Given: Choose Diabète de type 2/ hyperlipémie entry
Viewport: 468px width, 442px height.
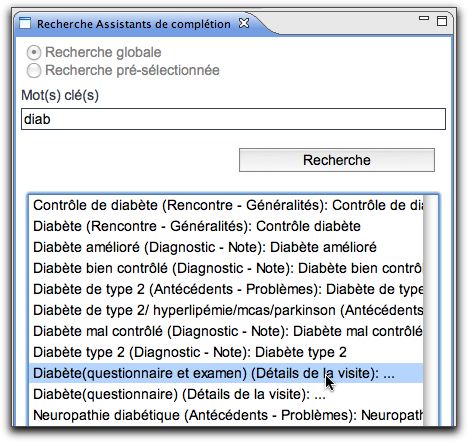Looking at the screenshot, I should point(226,310).
